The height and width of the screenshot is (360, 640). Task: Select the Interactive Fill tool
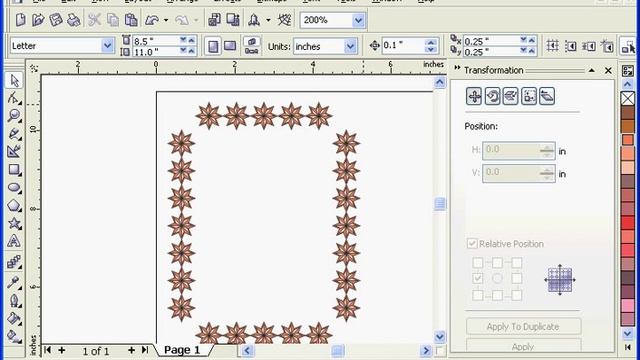(14, 336)
